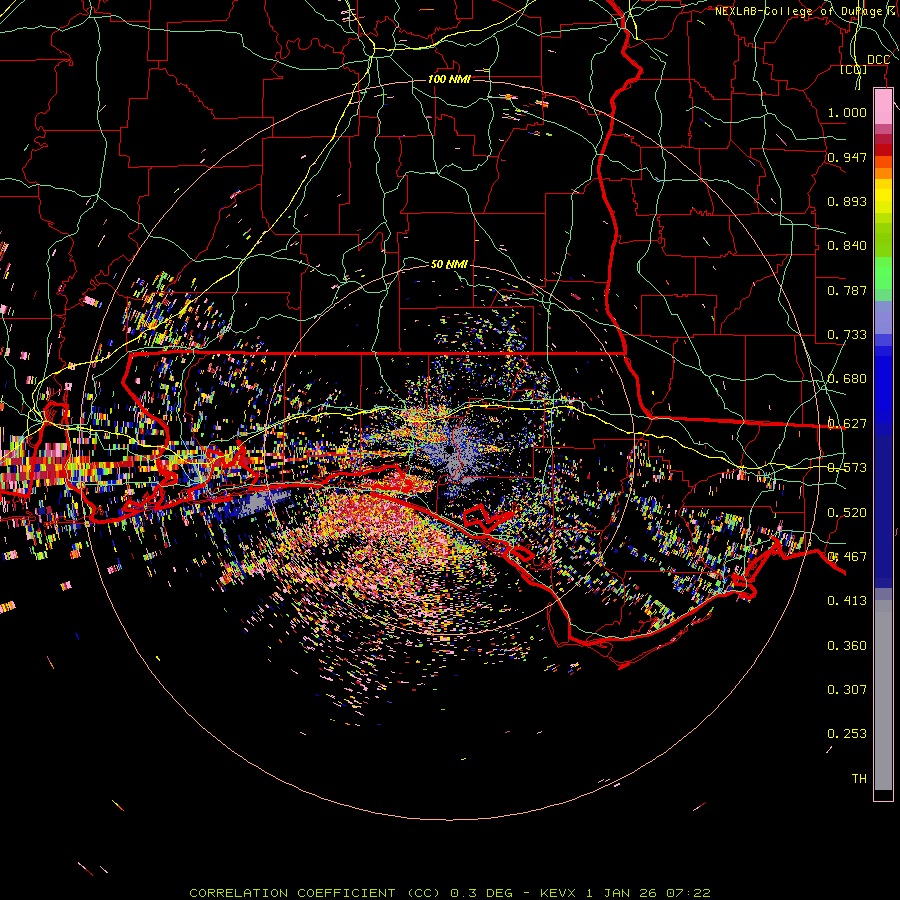
Task: Pick the gray segment of the color bar
Action: coord(883,695)
